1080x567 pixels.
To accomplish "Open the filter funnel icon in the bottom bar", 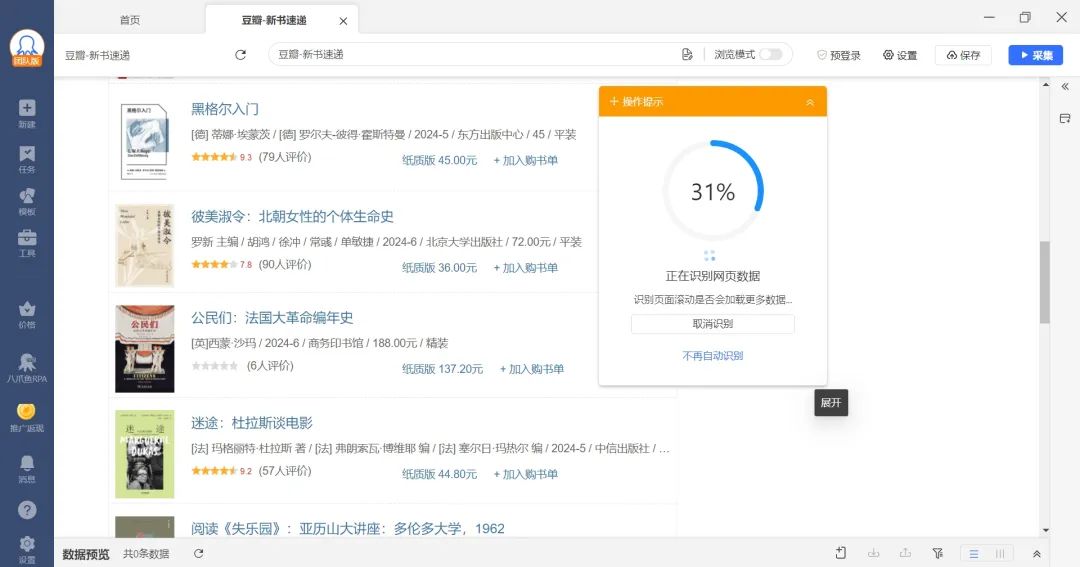I will click(x=937, y=553).
